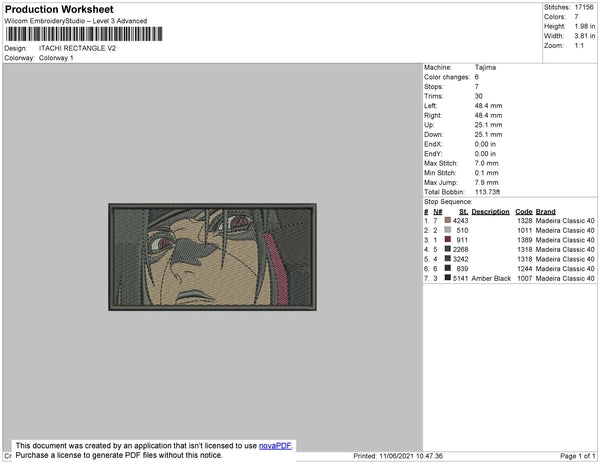Select the magenta swatch for stop 3 (911)

(448, 239)
